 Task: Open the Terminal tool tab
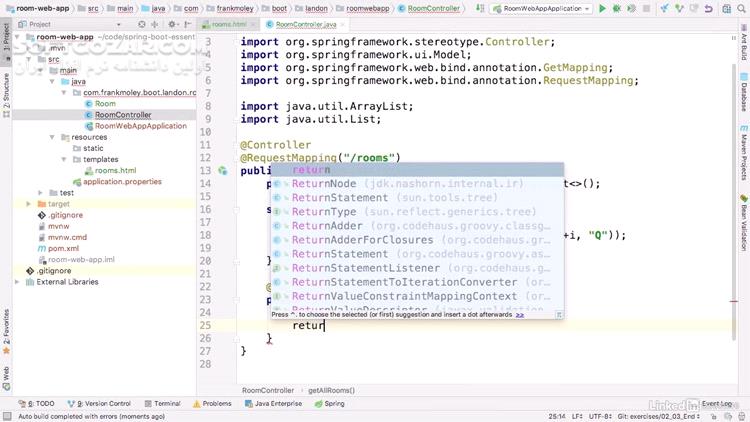(163, 404)
